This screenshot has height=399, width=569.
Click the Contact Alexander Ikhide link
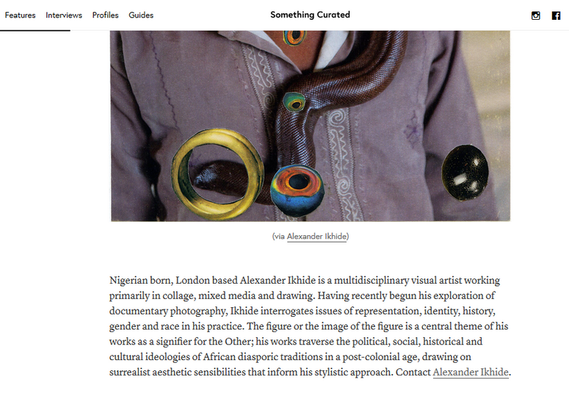point(471,372)
